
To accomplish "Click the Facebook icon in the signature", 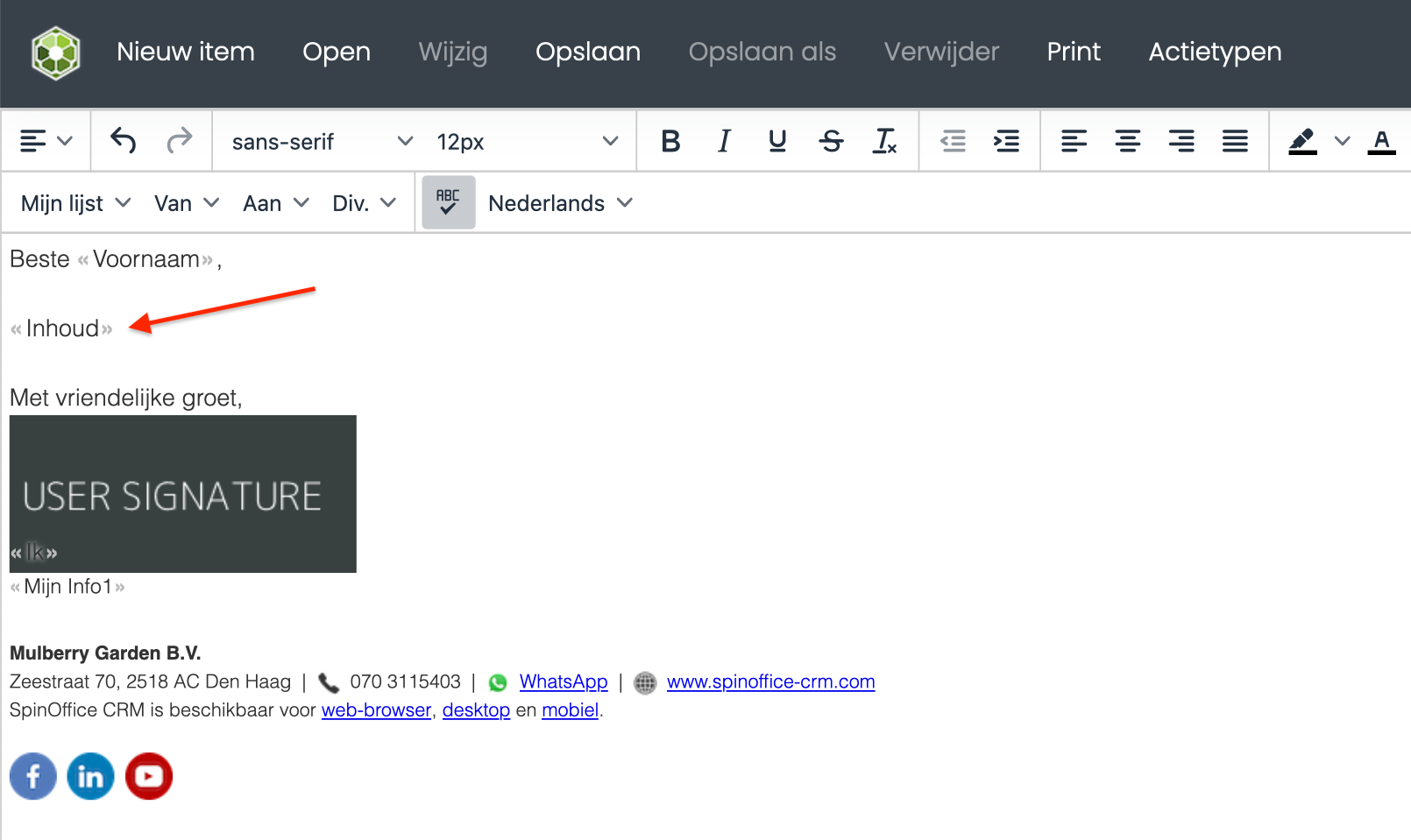I will [x=33, y=776].
